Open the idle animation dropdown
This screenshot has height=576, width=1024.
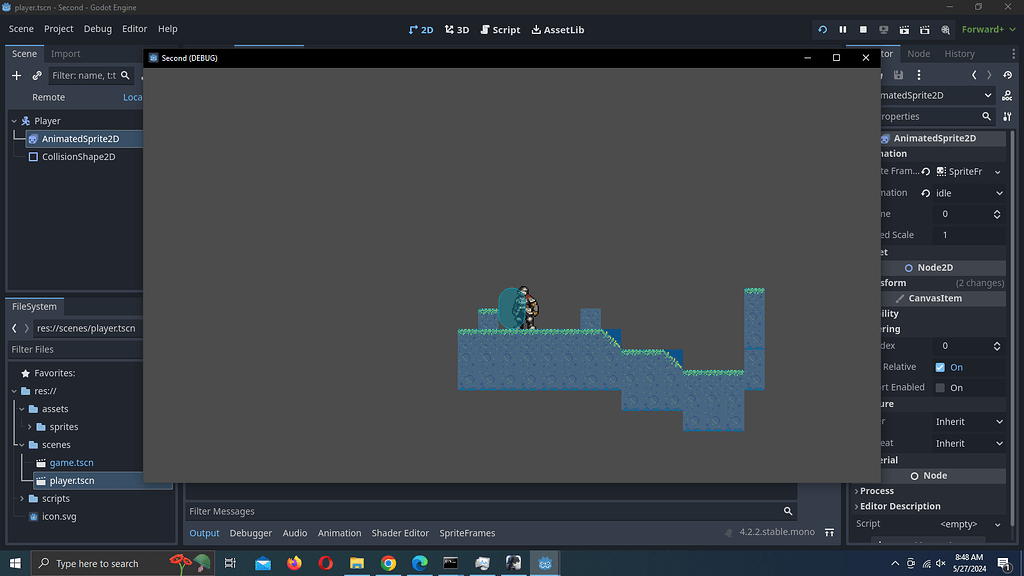pyautogui.click(x=969, y=193)
